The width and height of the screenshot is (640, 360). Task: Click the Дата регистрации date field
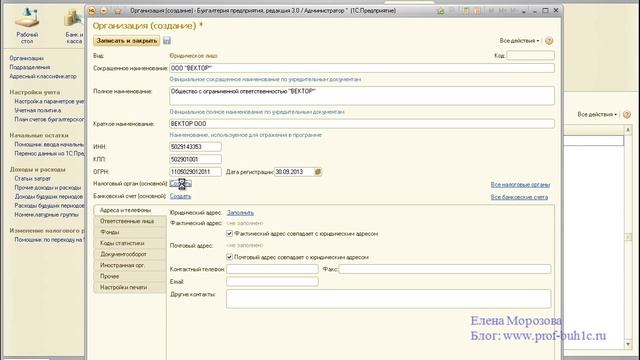click(x=294, y=172)
